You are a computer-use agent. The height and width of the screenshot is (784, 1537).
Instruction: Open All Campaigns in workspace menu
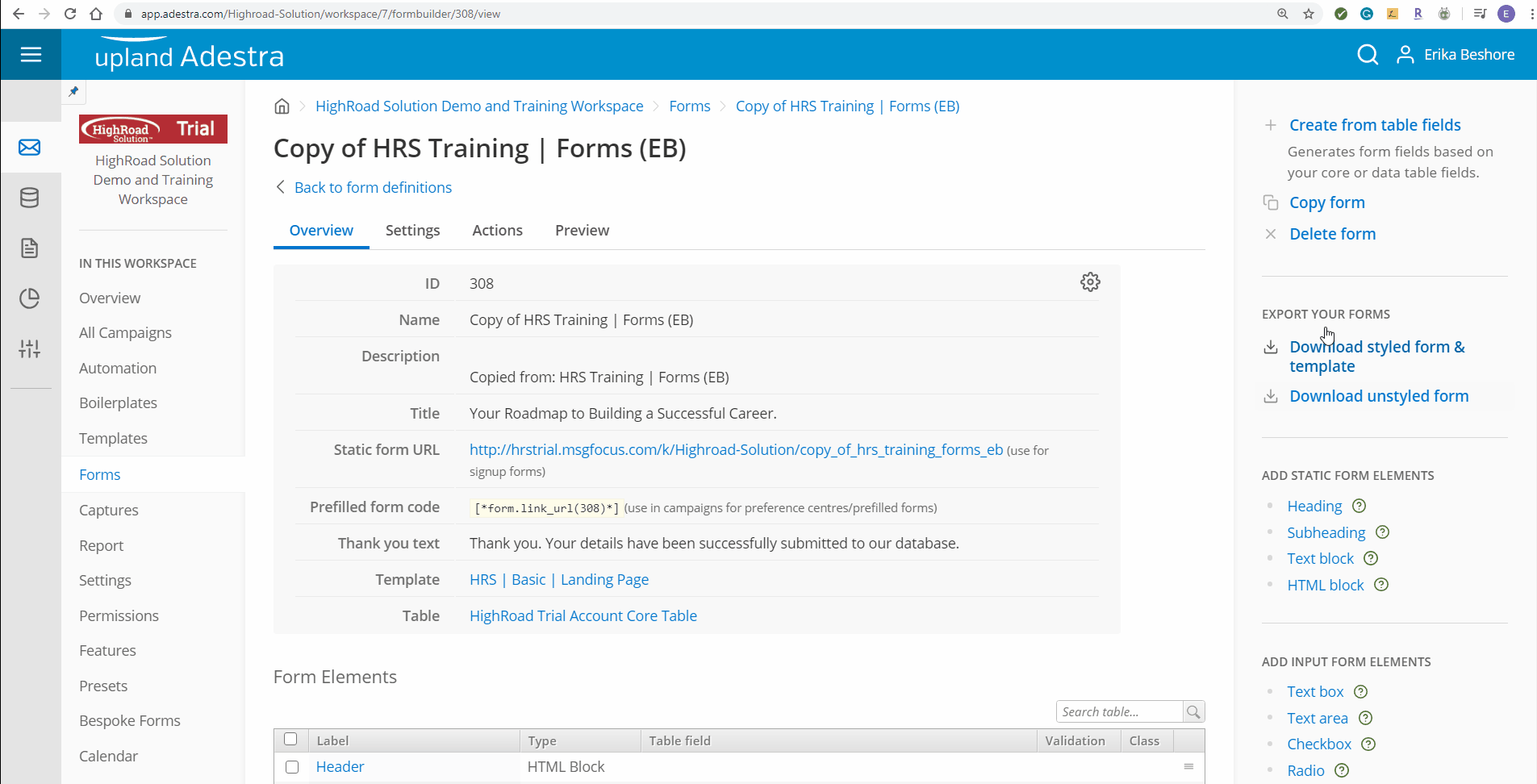point(125,333)
